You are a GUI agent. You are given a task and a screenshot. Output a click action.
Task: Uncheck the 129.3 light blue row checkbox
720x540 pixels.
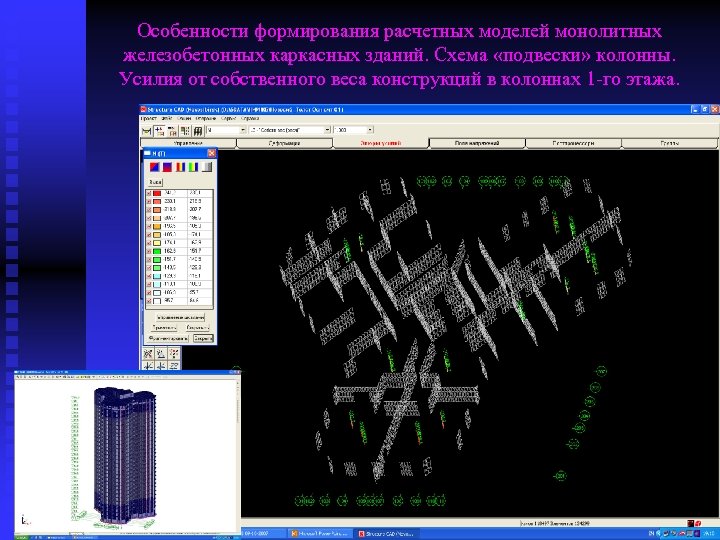(x=149, y=276)
